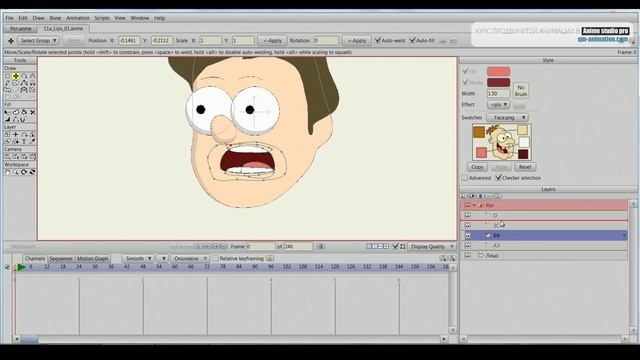
Task: Select the Select Shape fill tool
Action: point(7,112)
